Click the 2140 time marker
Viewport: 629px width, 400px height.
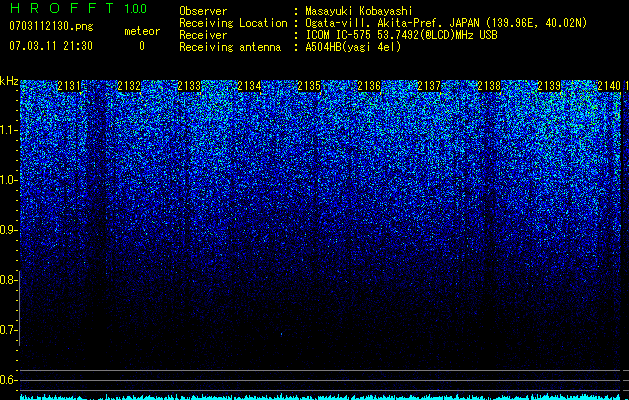coord(609,85)
